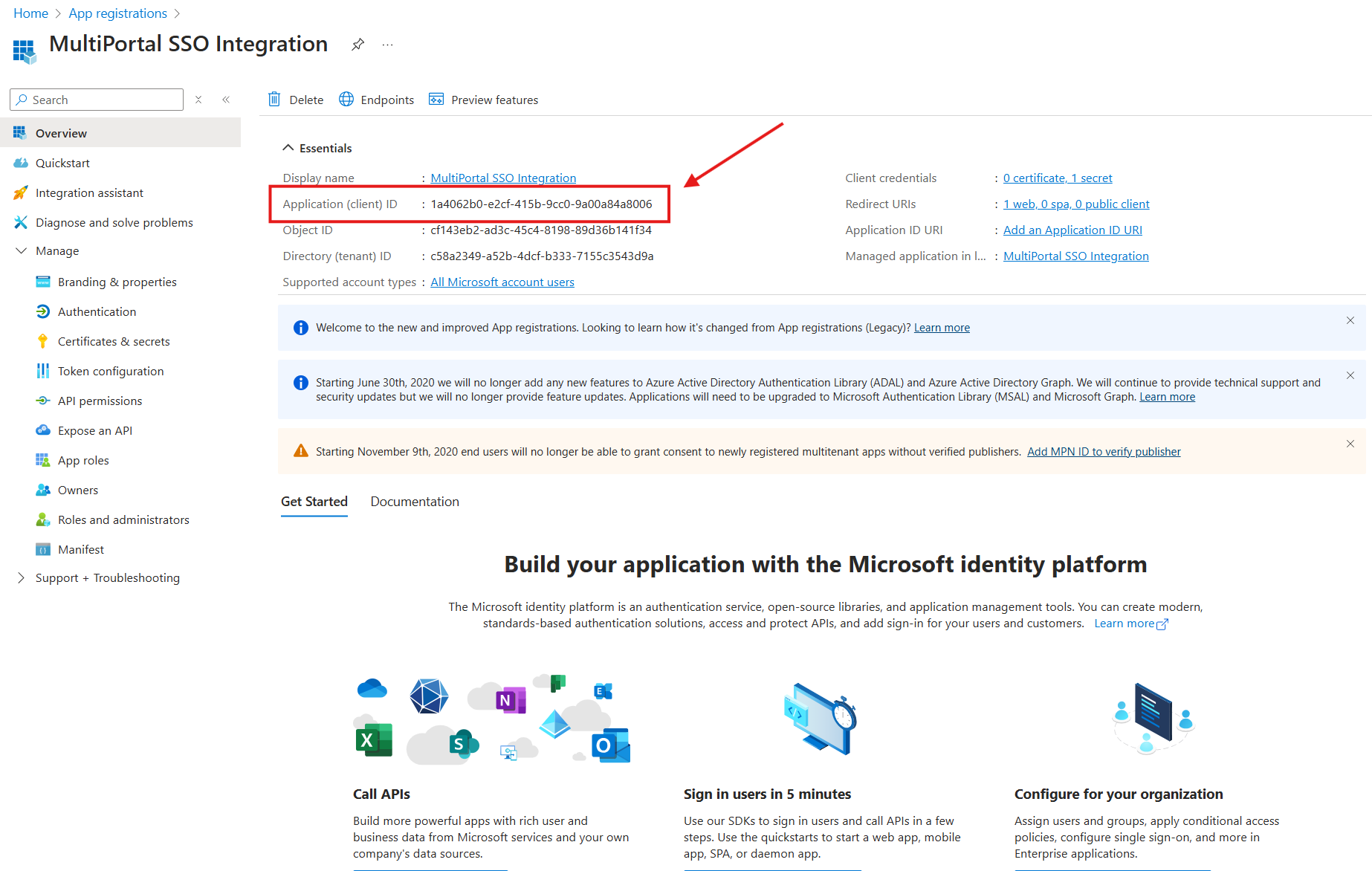Open Certificates & secrets key icon
Screen dimensions: 1372x871
(x=43, y=341)
